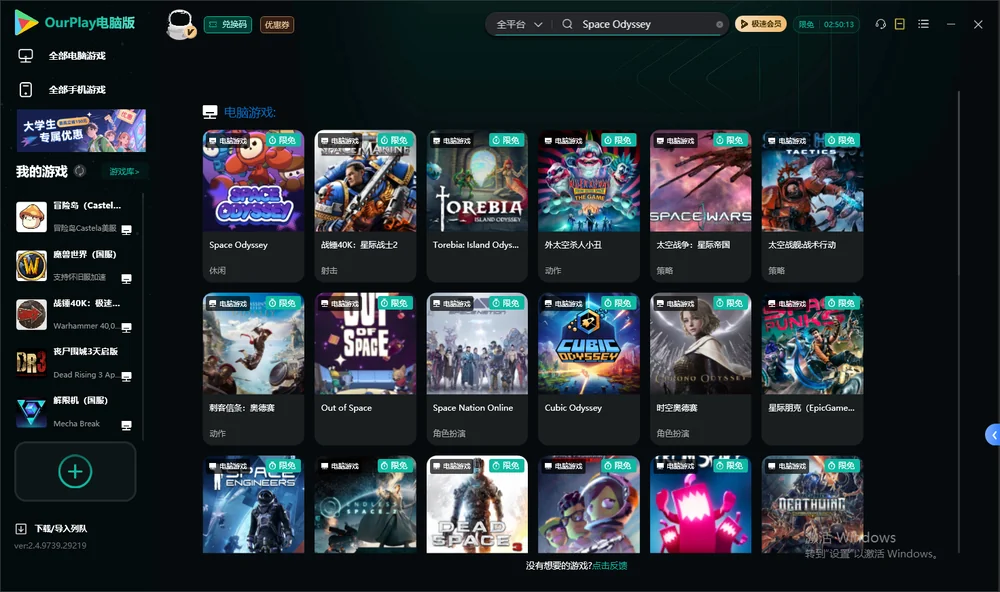Click the download queue icon
The width and height of the screenshot is (1000, 592).
[21, 529]
